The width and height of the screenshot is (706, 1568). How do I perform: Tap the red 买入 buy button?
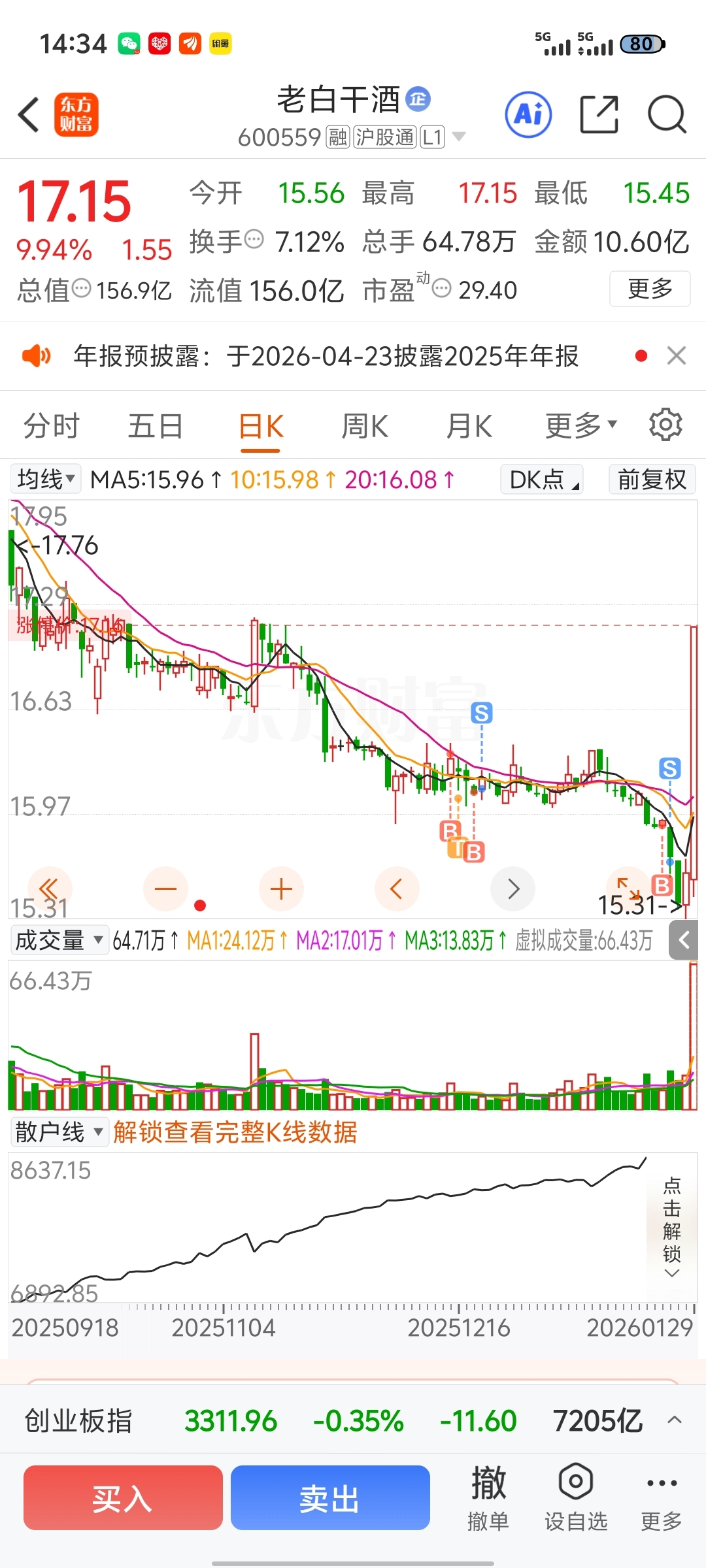pos(123,1497)
